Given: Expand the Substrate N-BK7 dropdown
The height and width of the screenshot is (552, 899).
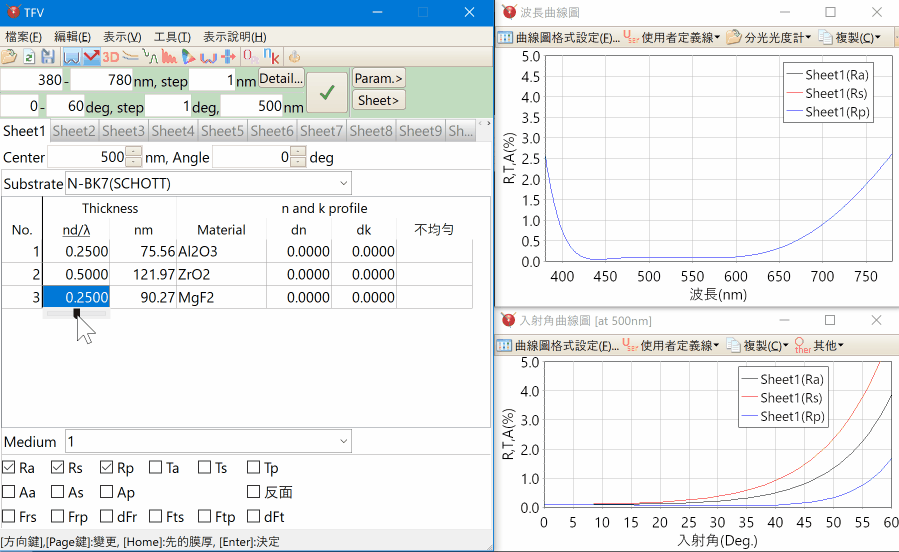Looking at the screenshot, I should [343, 184].
